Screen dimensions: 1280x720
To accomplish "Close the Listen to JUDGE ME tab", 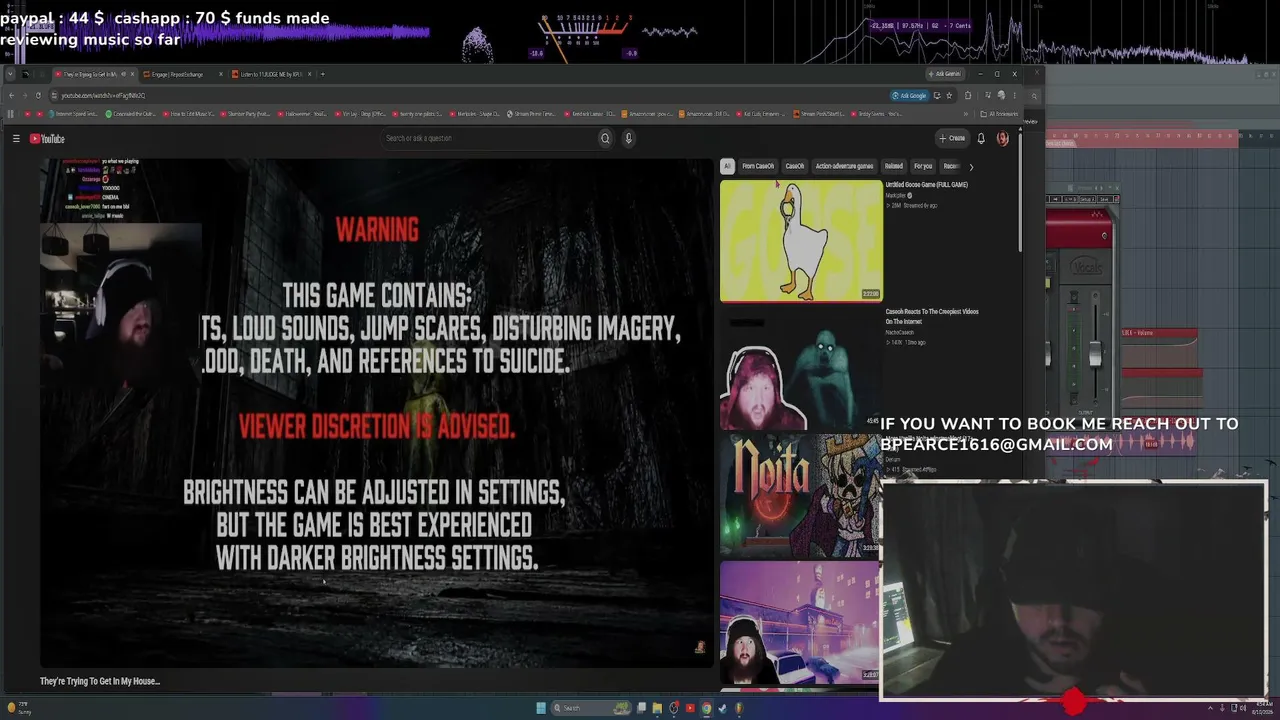I will click(x=310, y=74).
